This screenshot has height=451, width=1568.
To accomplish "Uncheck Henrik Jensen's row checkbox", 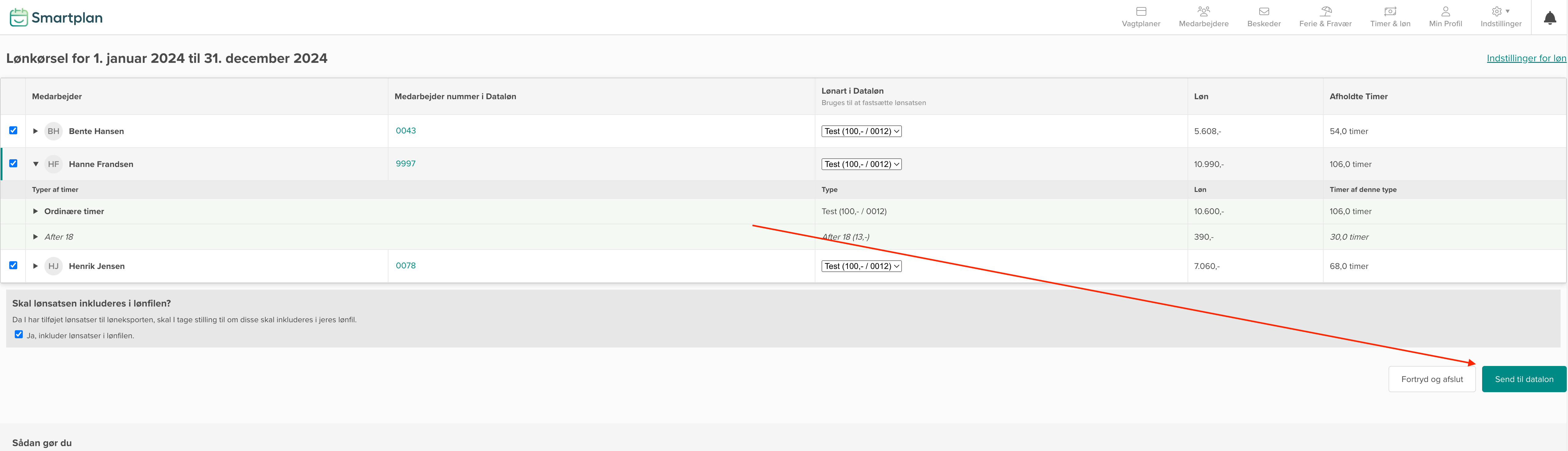I will 14,265.
